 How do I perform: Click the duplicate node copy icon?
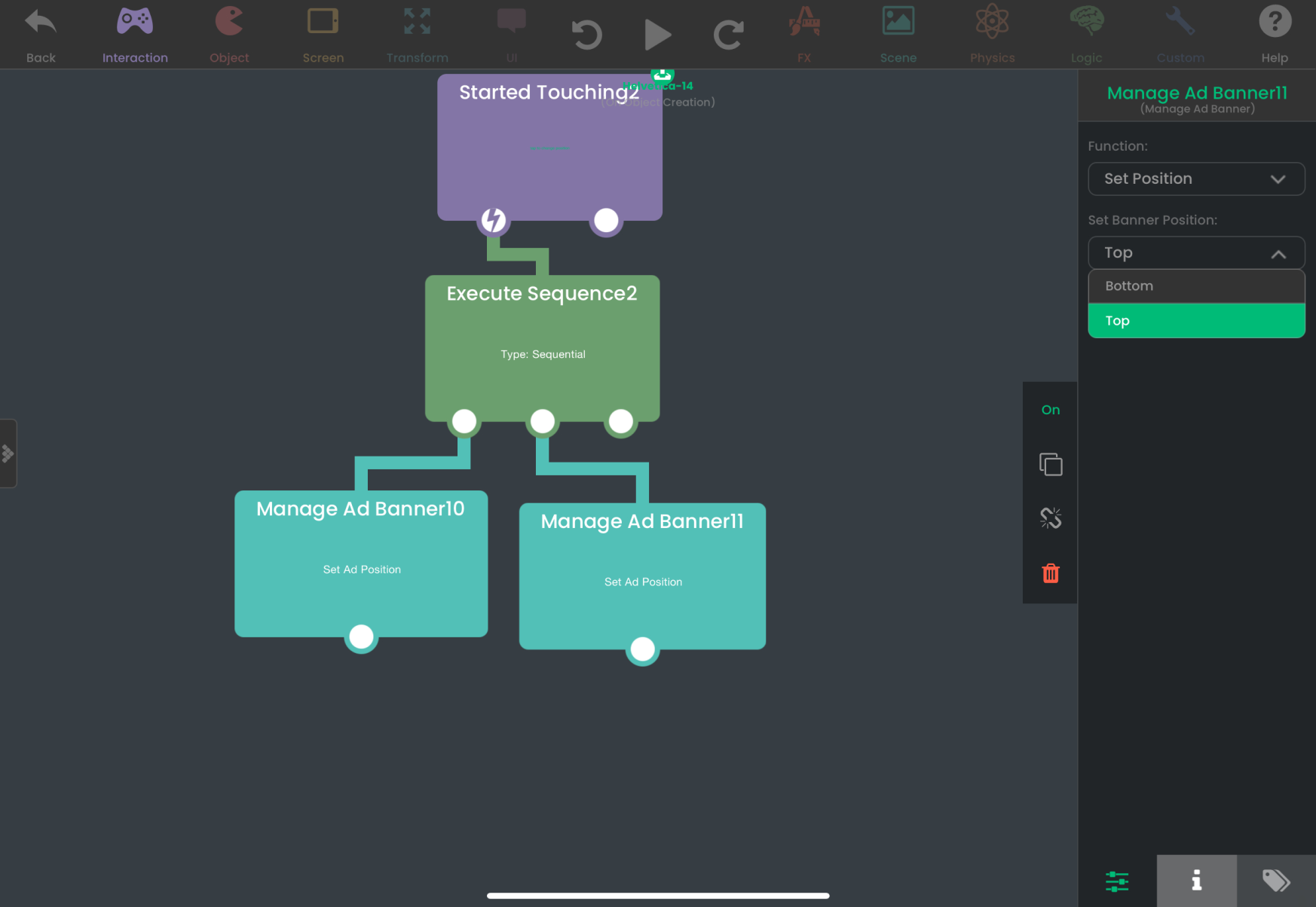click(x=1051, y=464)
